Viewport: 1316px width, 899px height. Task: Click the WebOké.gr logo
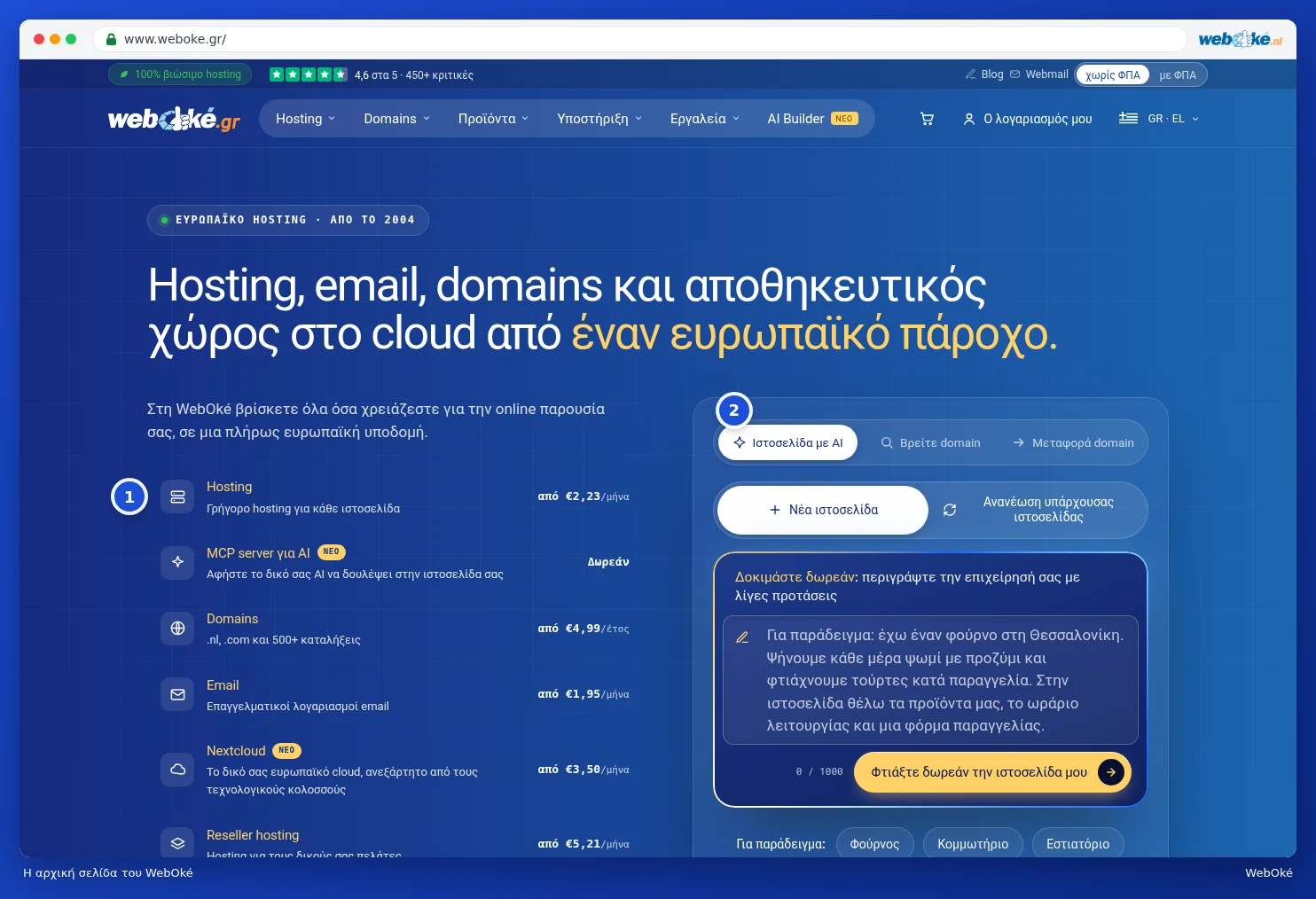[x=174, y=119]
